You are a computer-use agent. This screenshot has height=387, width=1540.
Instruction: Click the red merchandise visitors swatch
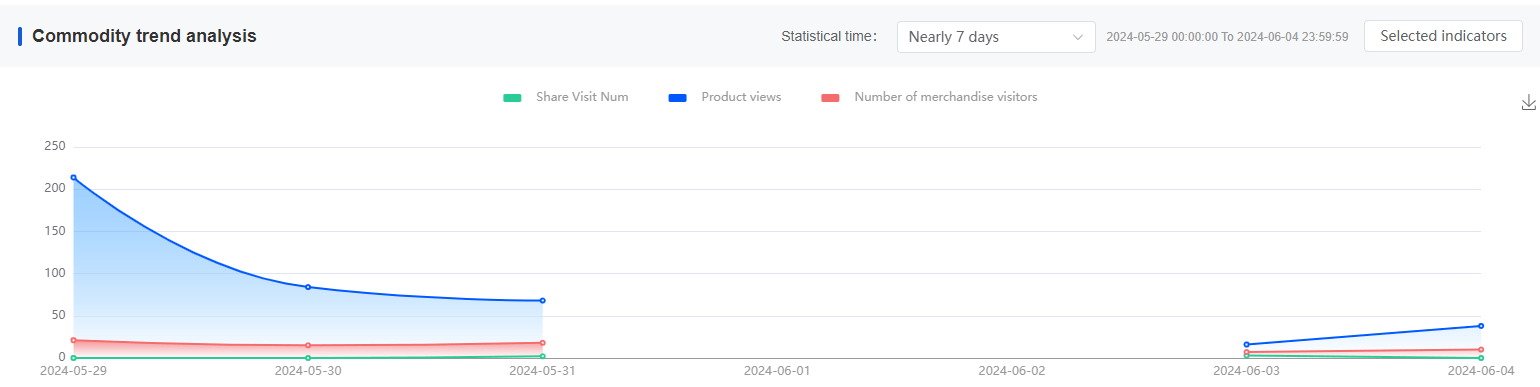830,98
